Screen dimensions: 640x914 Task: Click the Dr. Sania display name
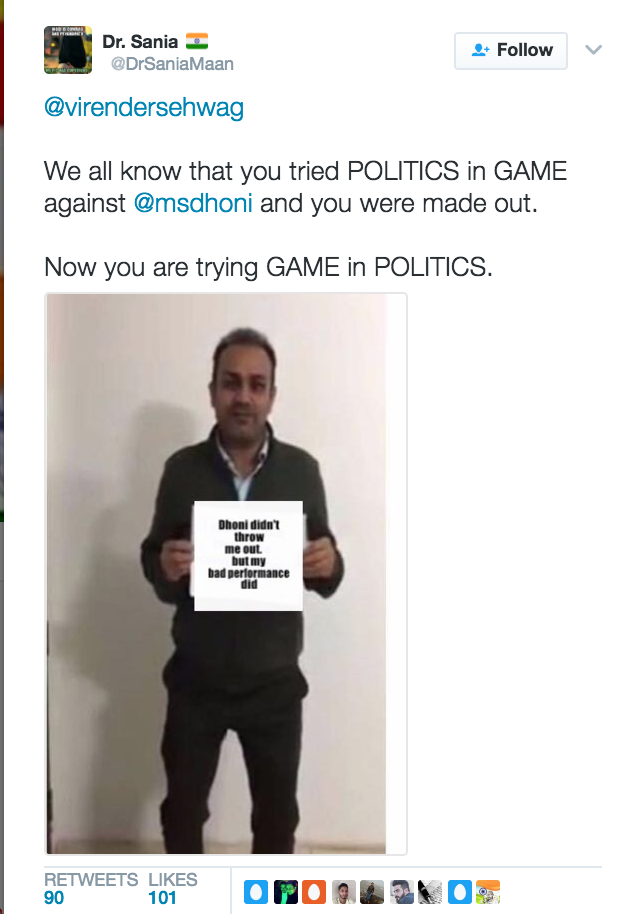(140, 42)
